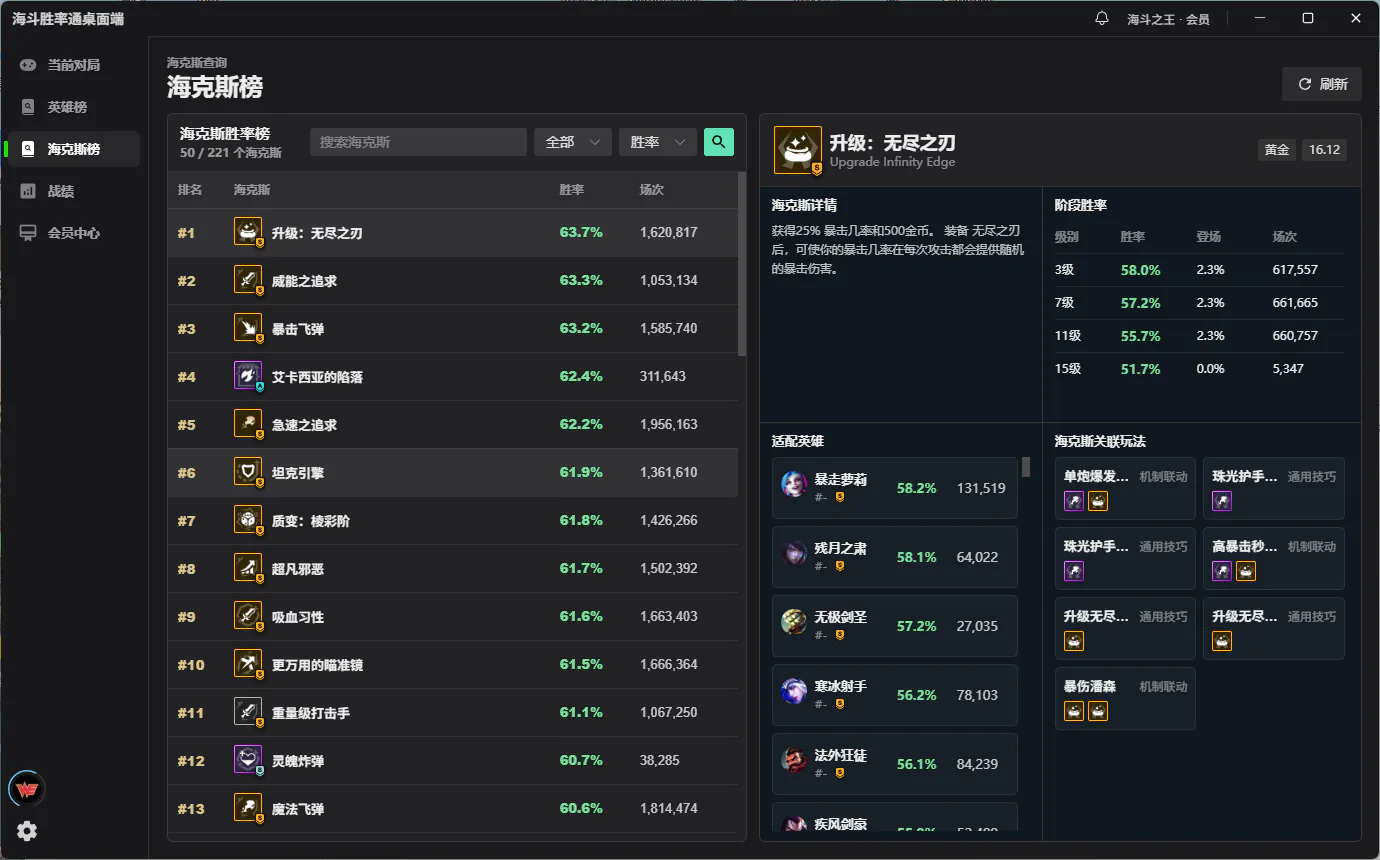The width and height of the screenshot is (1380, 860).
Task: Open the 单炮爆发 related play card
Action: click(1125, 488)
